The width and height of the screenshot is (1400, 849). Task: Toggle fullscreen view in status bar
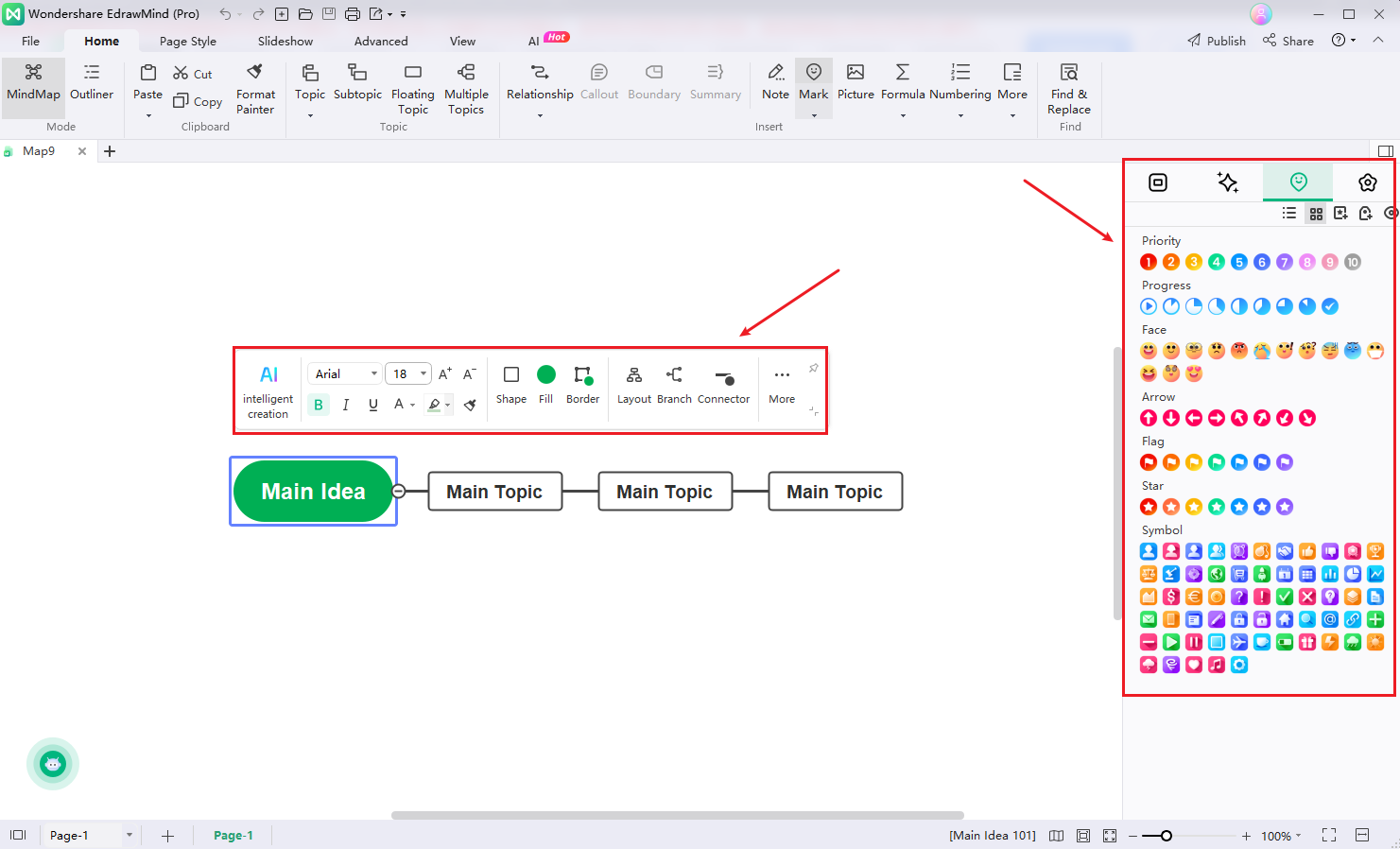[x=1329, y=835]
